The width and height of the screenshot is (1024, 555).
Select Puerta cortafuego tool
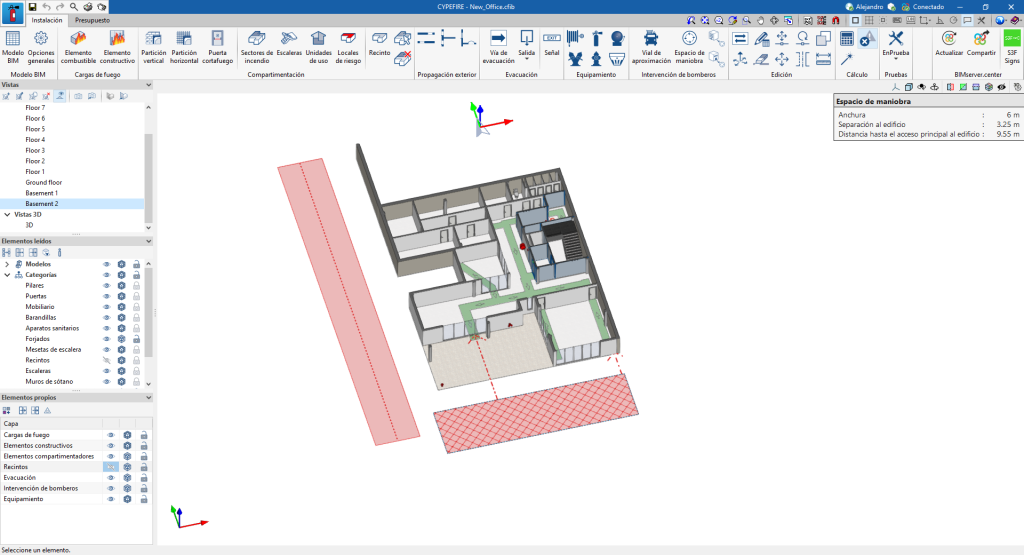click(217, 47)
